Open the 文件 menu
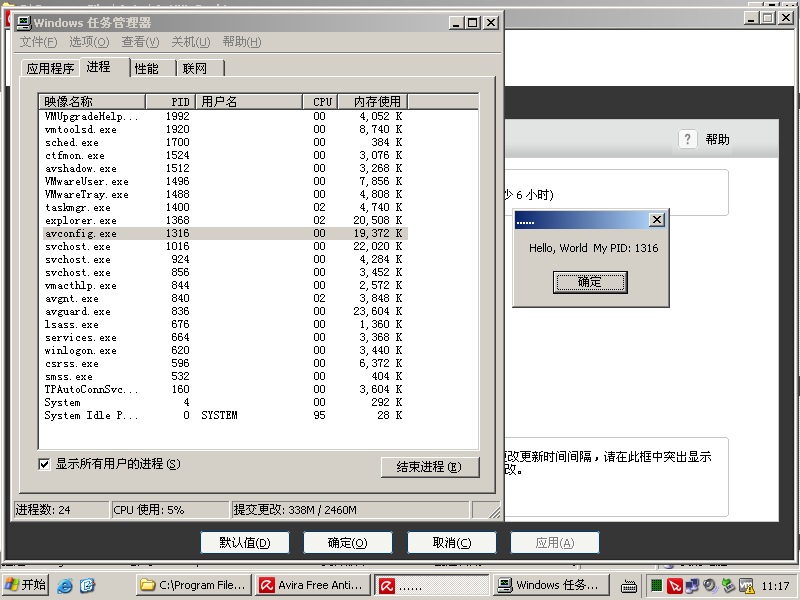Image resolution: width=800 pixels, height=600 pixels. 33,44
